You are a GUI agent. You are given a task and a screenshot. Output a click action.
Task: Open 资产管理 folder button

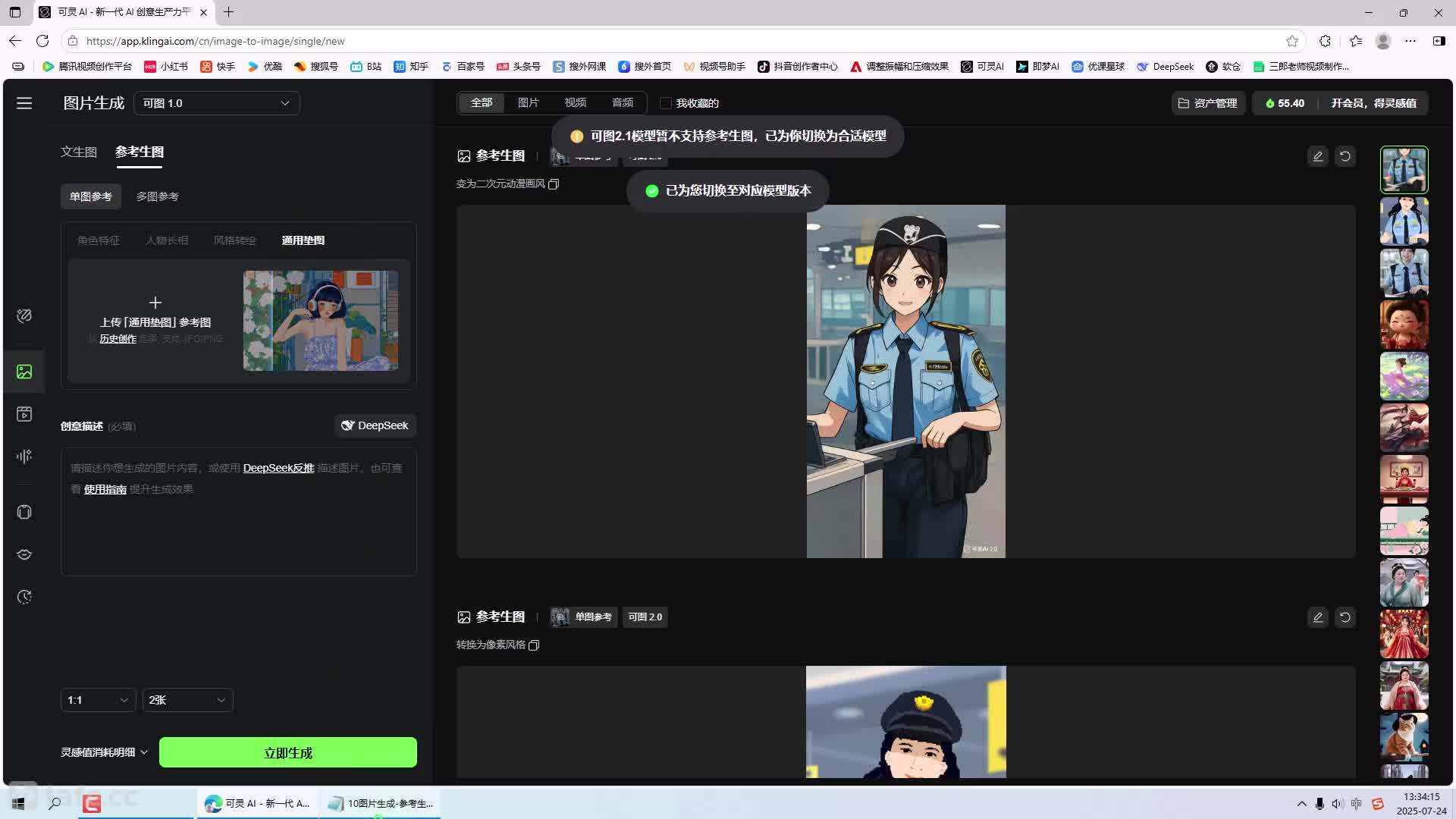coord(1208,103)
